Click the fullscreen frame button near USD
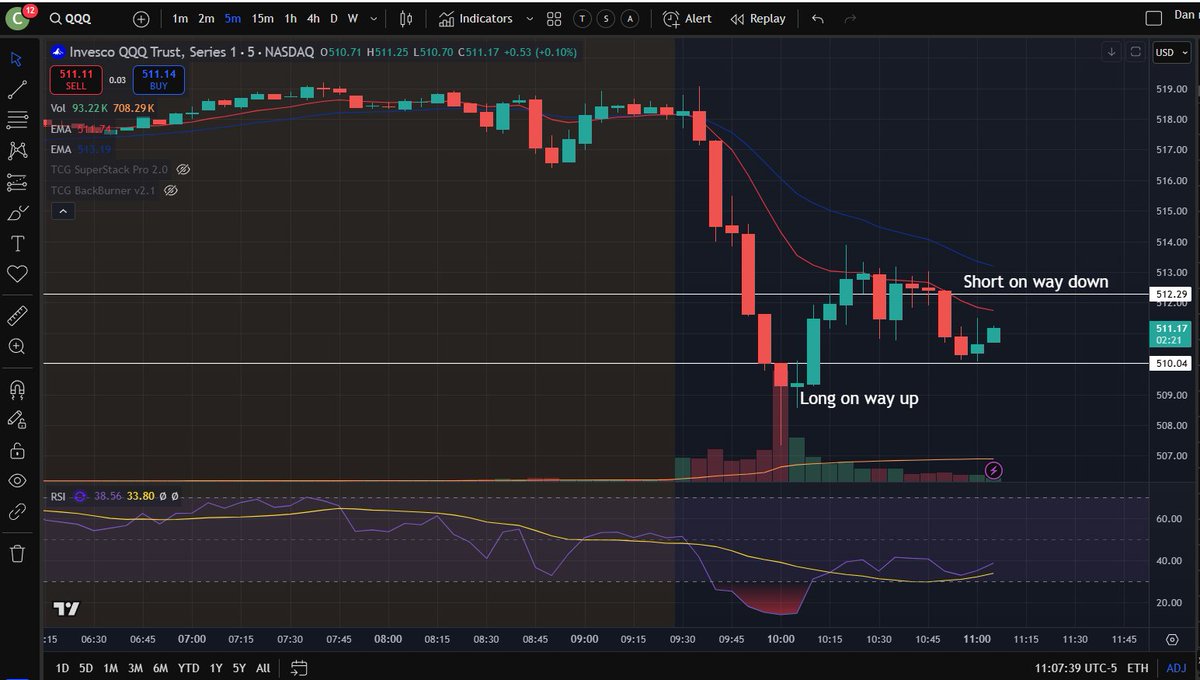This screenshot has width=1200, height=680. point(1135,52)
